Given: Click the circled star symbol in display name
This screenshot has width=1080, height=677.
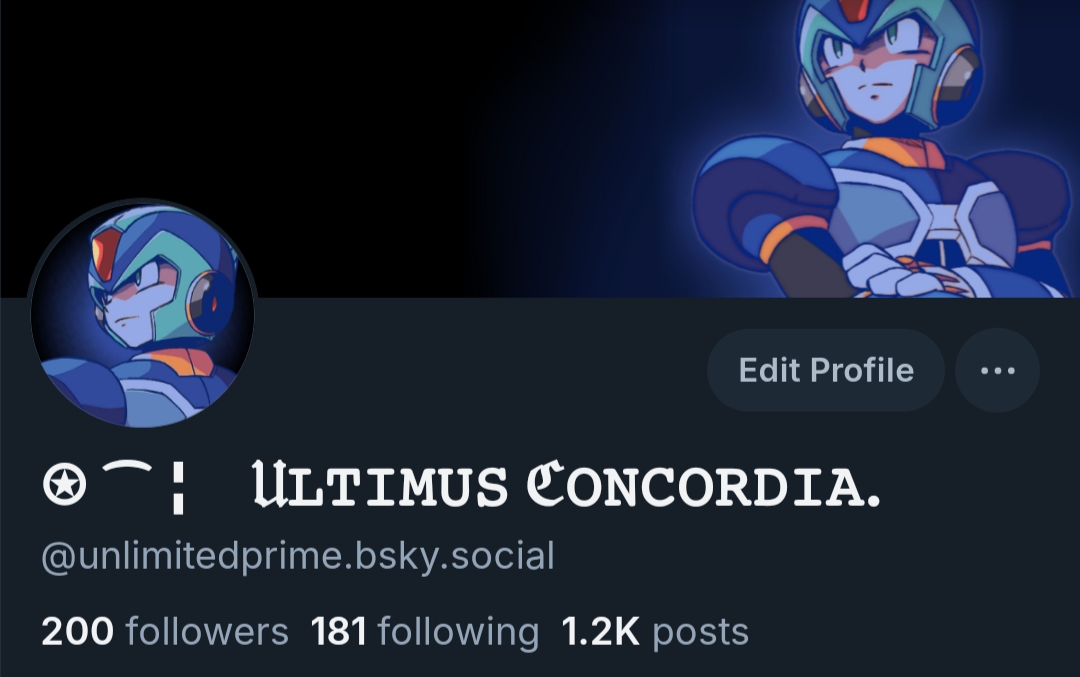Looking at the screenshot, I should (x=65, y=485).
